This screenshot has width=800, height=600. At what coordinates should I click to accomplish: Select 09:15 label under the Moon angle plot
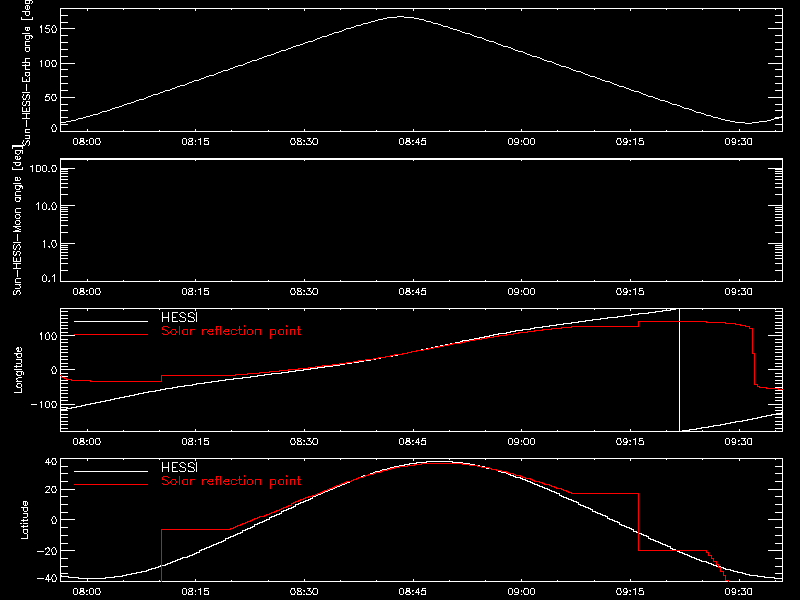pyautogui.click(x=630, y=292)
